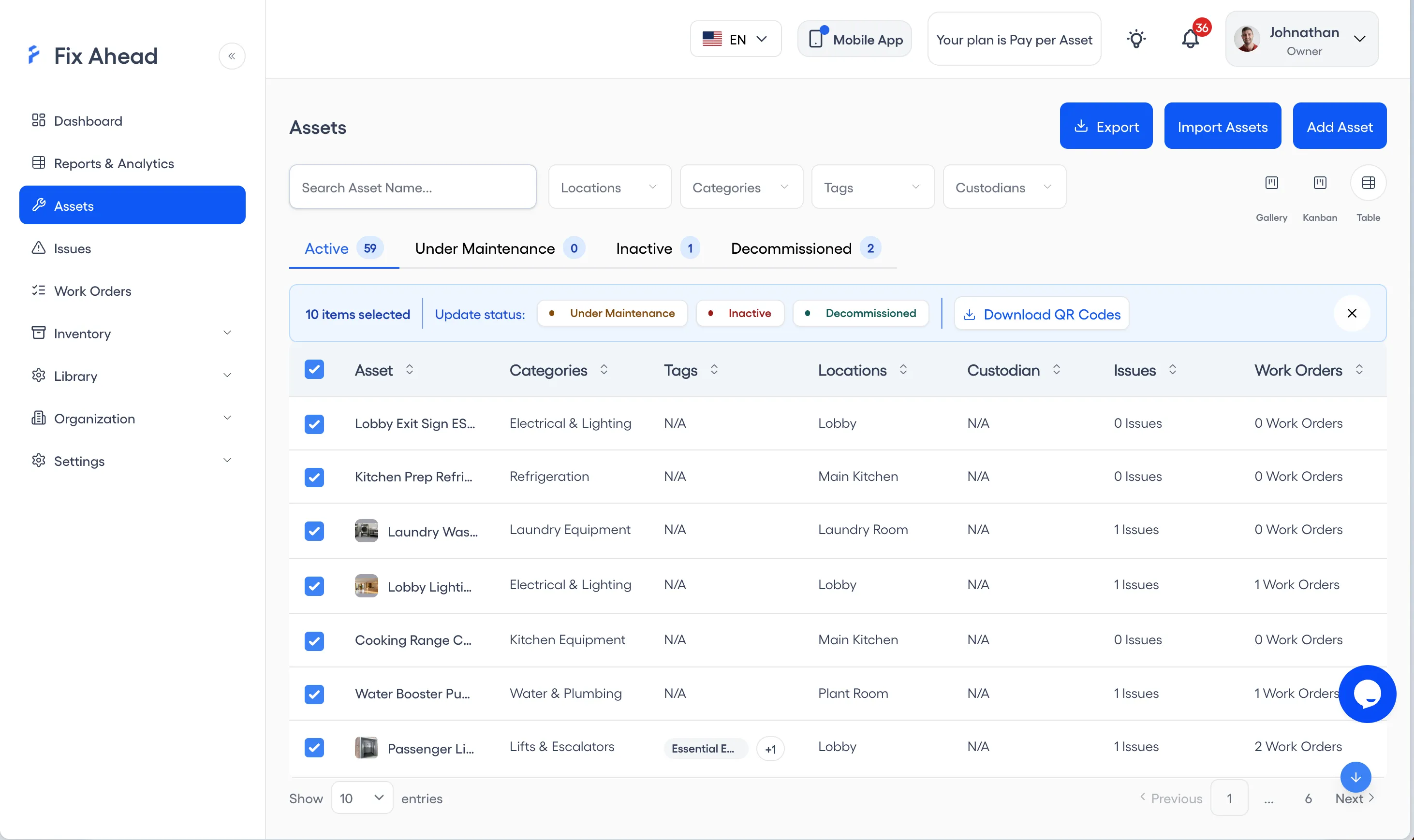Open the Laundry Was... asset thumbnail
This screenshot has height=840, width=1414.
point(367,531)
